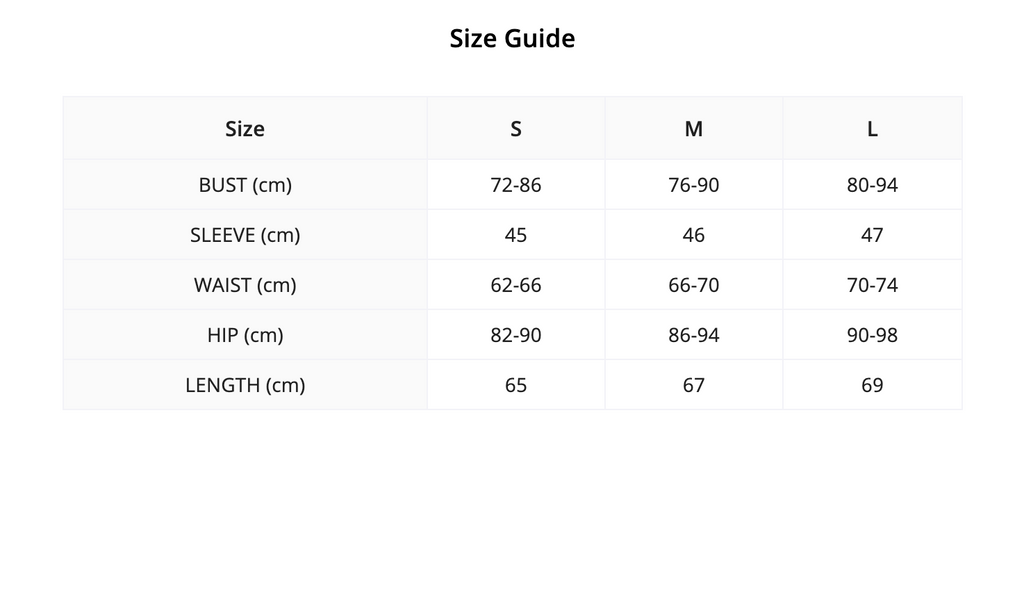The width and height of the screenshot is (1024, 602).
Task: Click the 86-94 hip cell
Action: 694,335
